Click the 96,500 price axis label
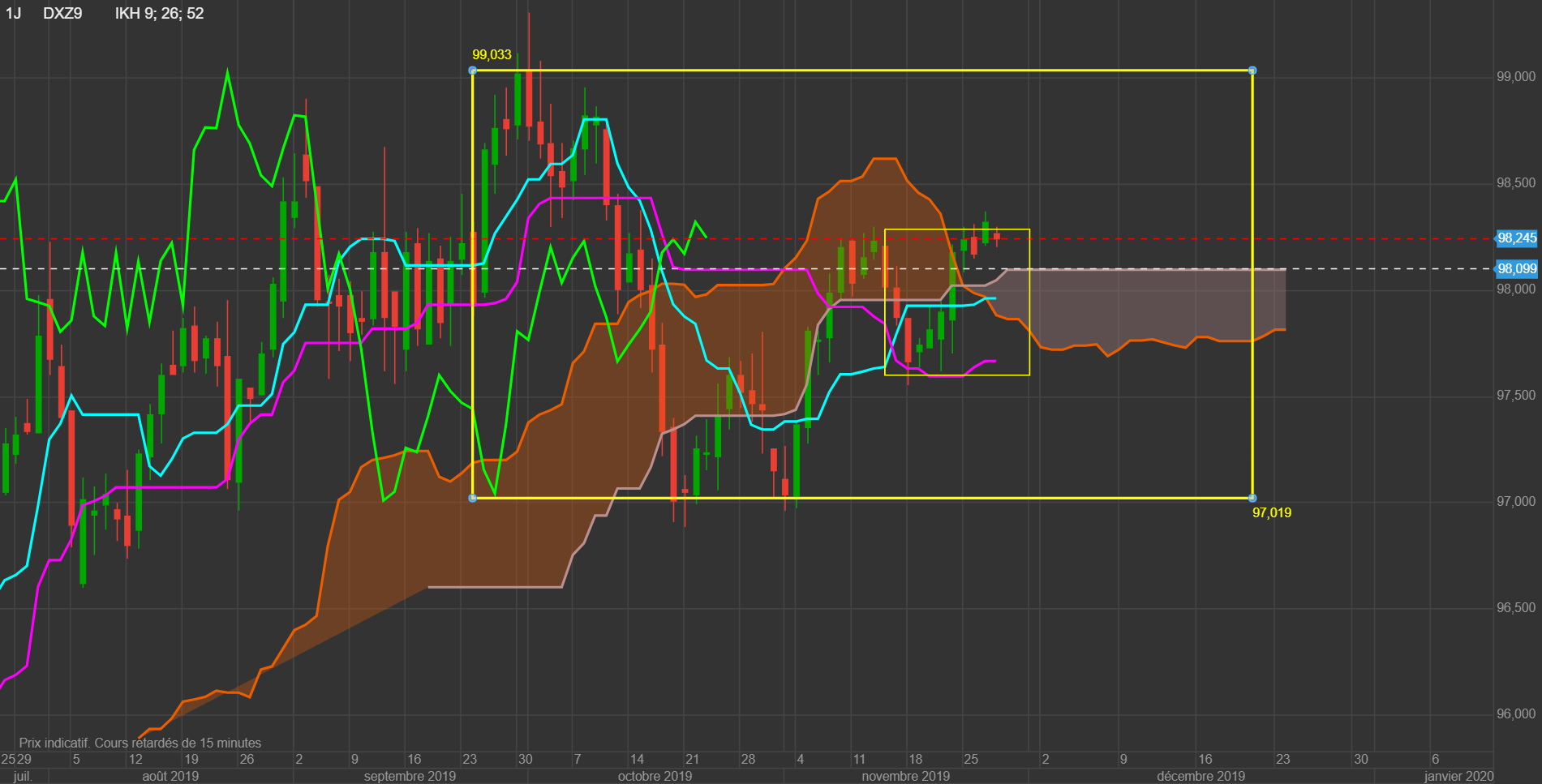Image resolution: width=1542 pixels, height=784 pixels. point(1516,608)
